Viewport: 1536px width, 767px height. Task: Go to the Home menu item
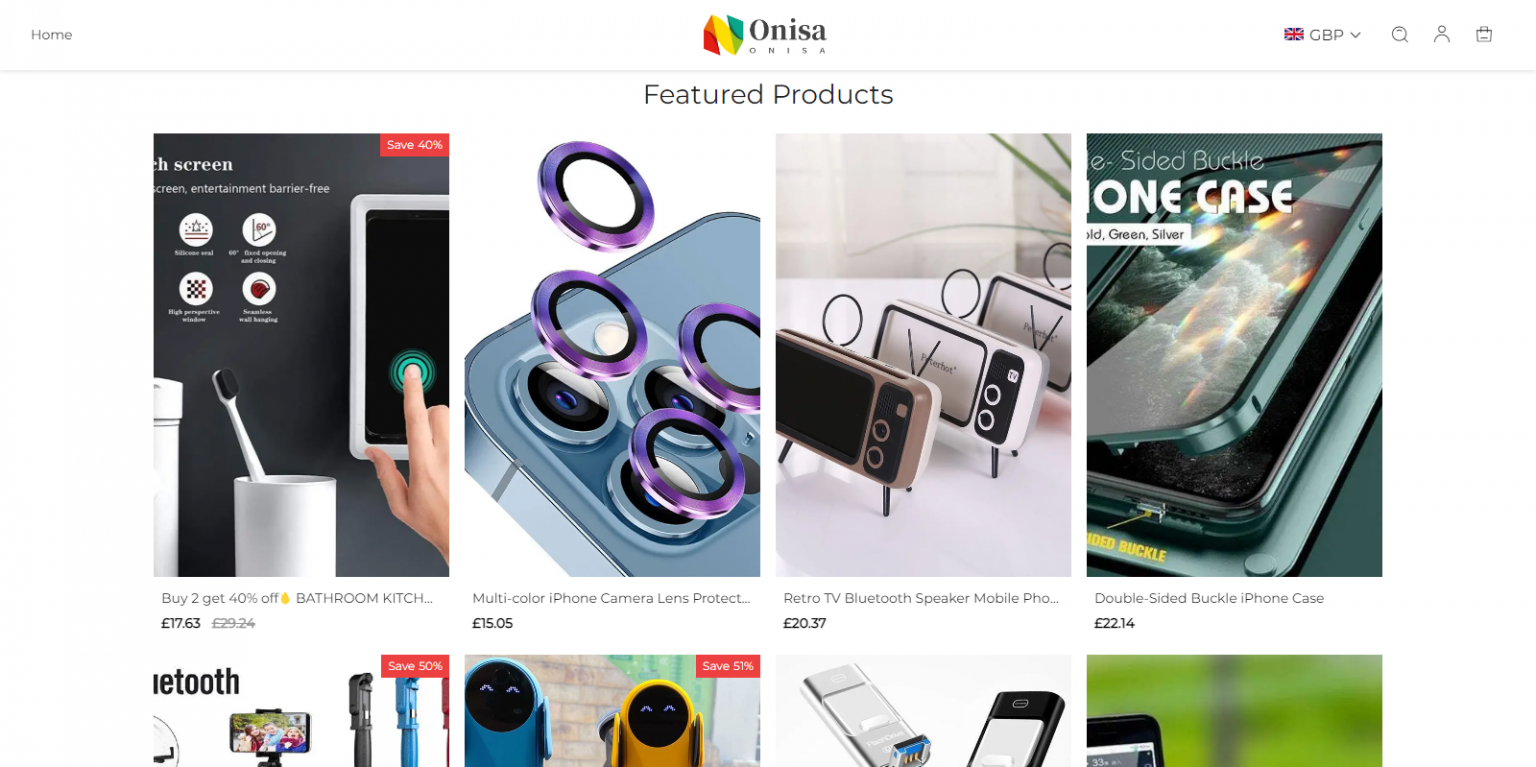pyautogui.click(x=51, y=34)
